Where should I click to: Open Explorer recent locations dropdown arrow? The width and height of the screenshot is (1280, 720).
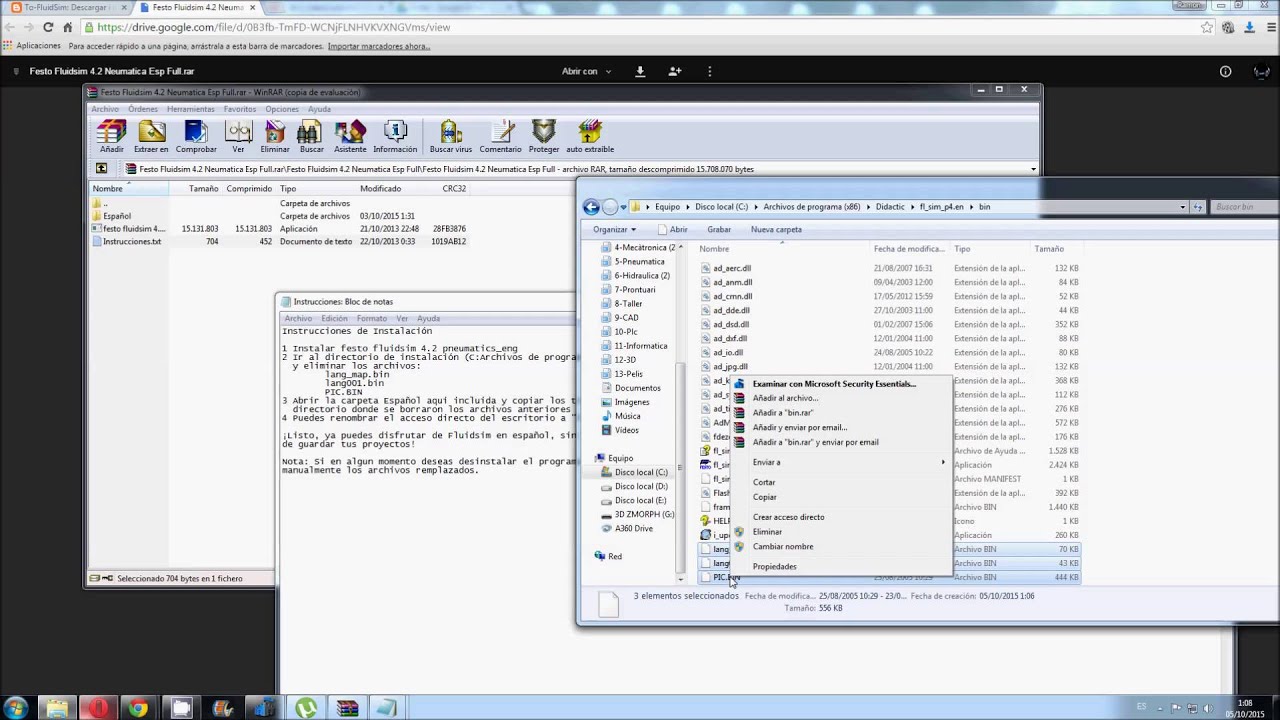click(623, 207)
